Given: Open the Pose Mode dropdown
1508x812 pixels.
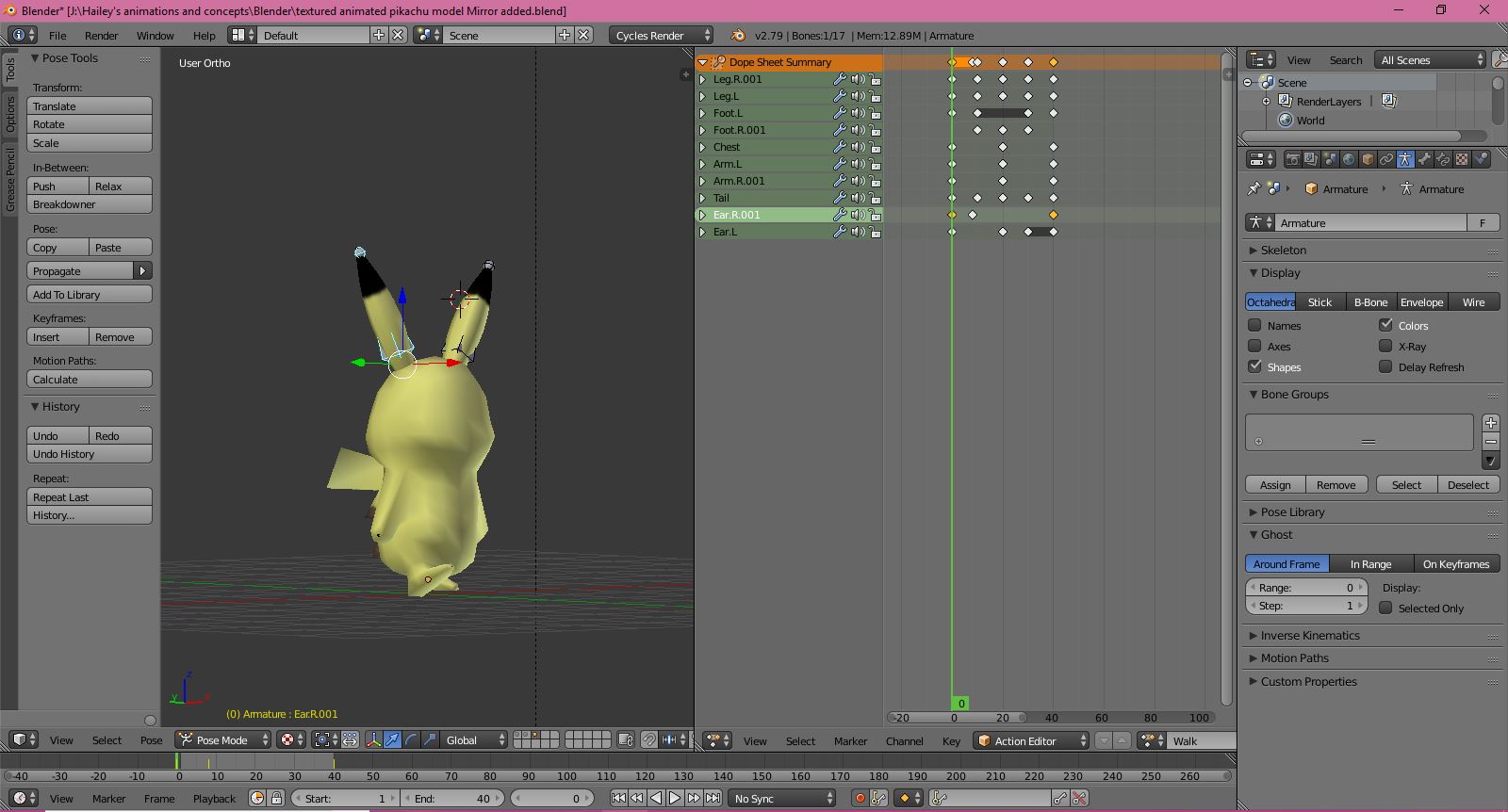Looking at the screenshot, I should (223, 740).
